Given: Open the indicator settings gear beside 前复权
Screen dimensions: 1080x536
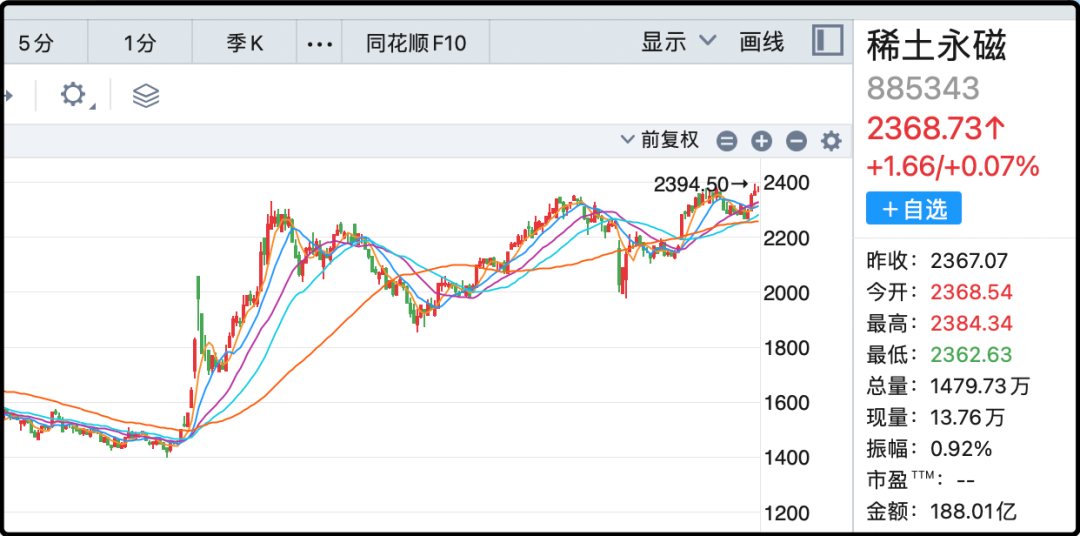Looking at the screenshot, I should click(x=831, y=141).
